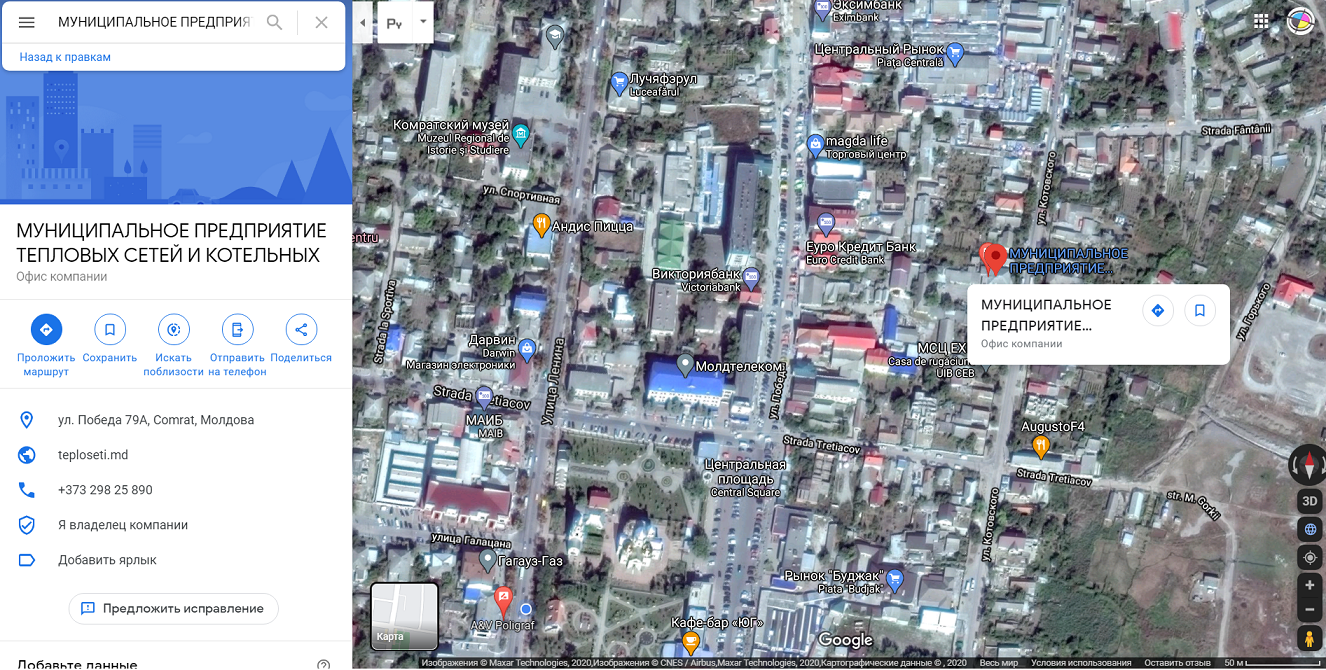
Task: Click the Эксимбанк bank pin
Action: 822,9
